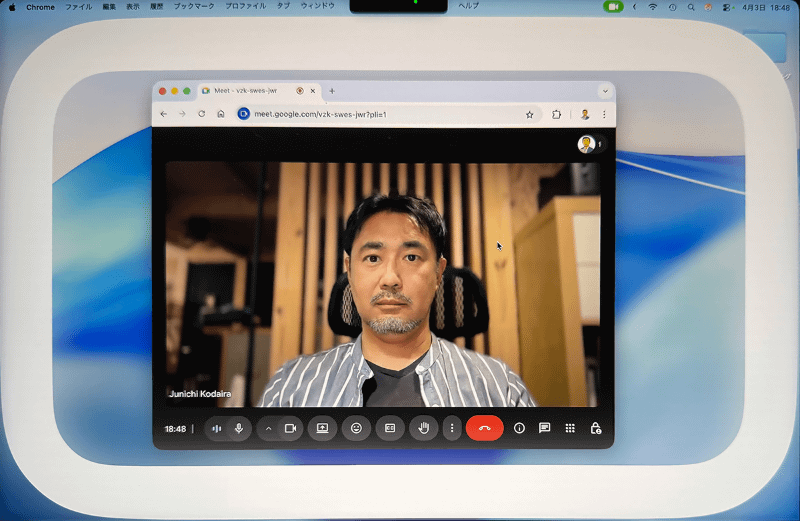The image size is (800, 521).
Task: Reload the Meet page
Action: click(202, 114)
